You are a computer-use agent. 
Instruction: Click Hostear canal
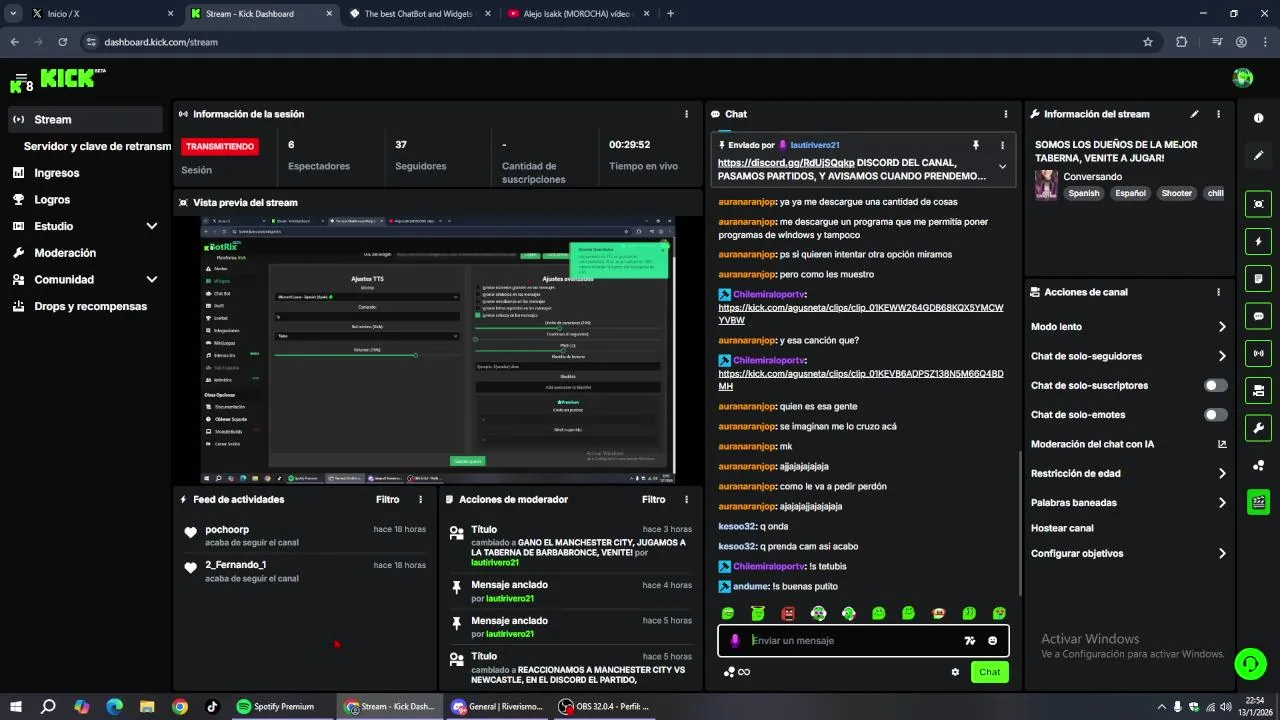point(1062,528)
